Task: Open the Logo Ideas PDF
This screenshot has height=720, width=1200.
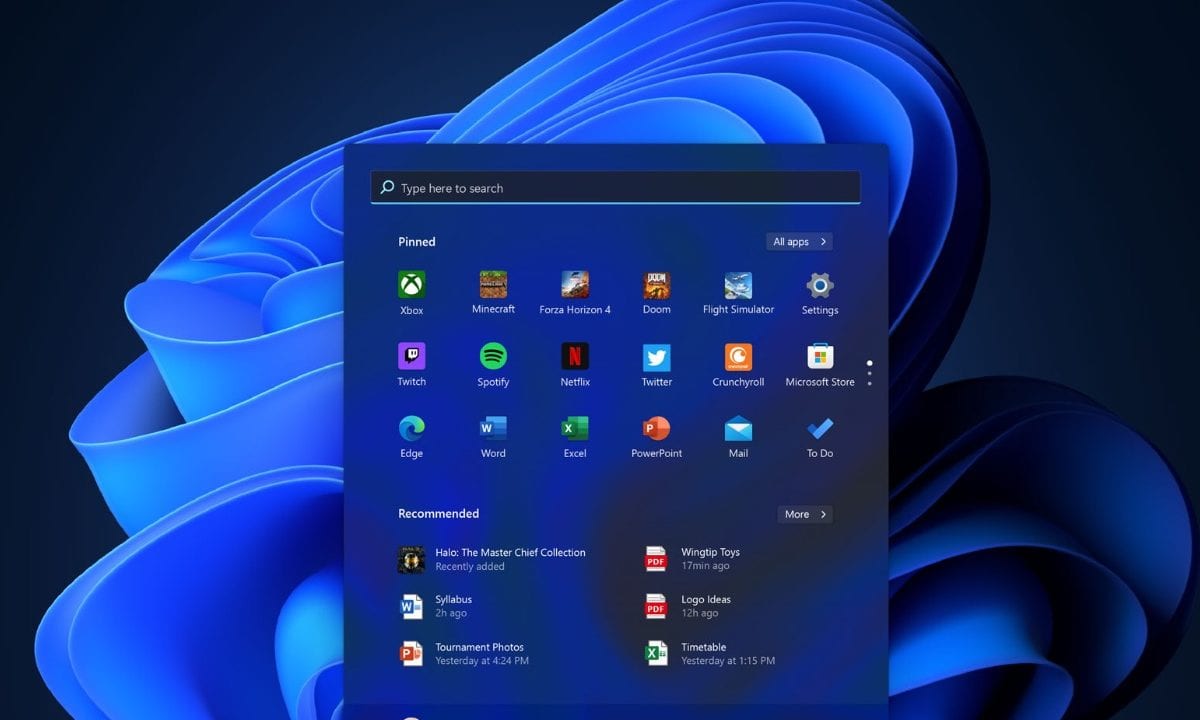Action: point(688,606)
